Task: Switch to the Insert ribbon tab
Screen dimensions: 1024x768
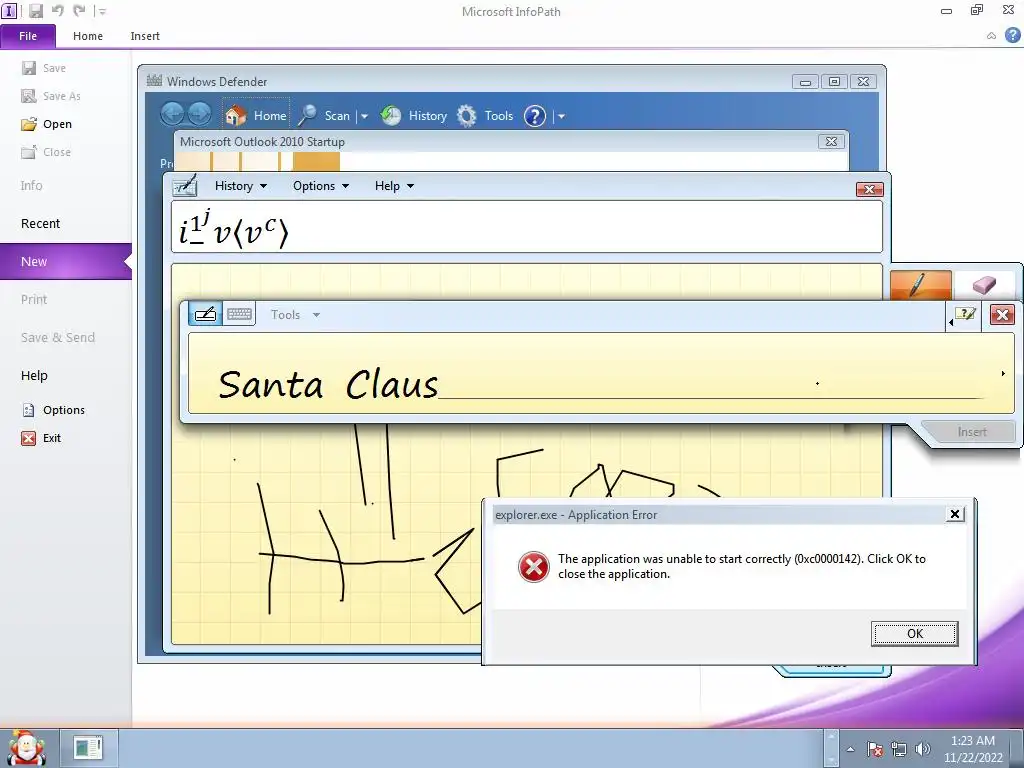Action: (x=145, y=36)
